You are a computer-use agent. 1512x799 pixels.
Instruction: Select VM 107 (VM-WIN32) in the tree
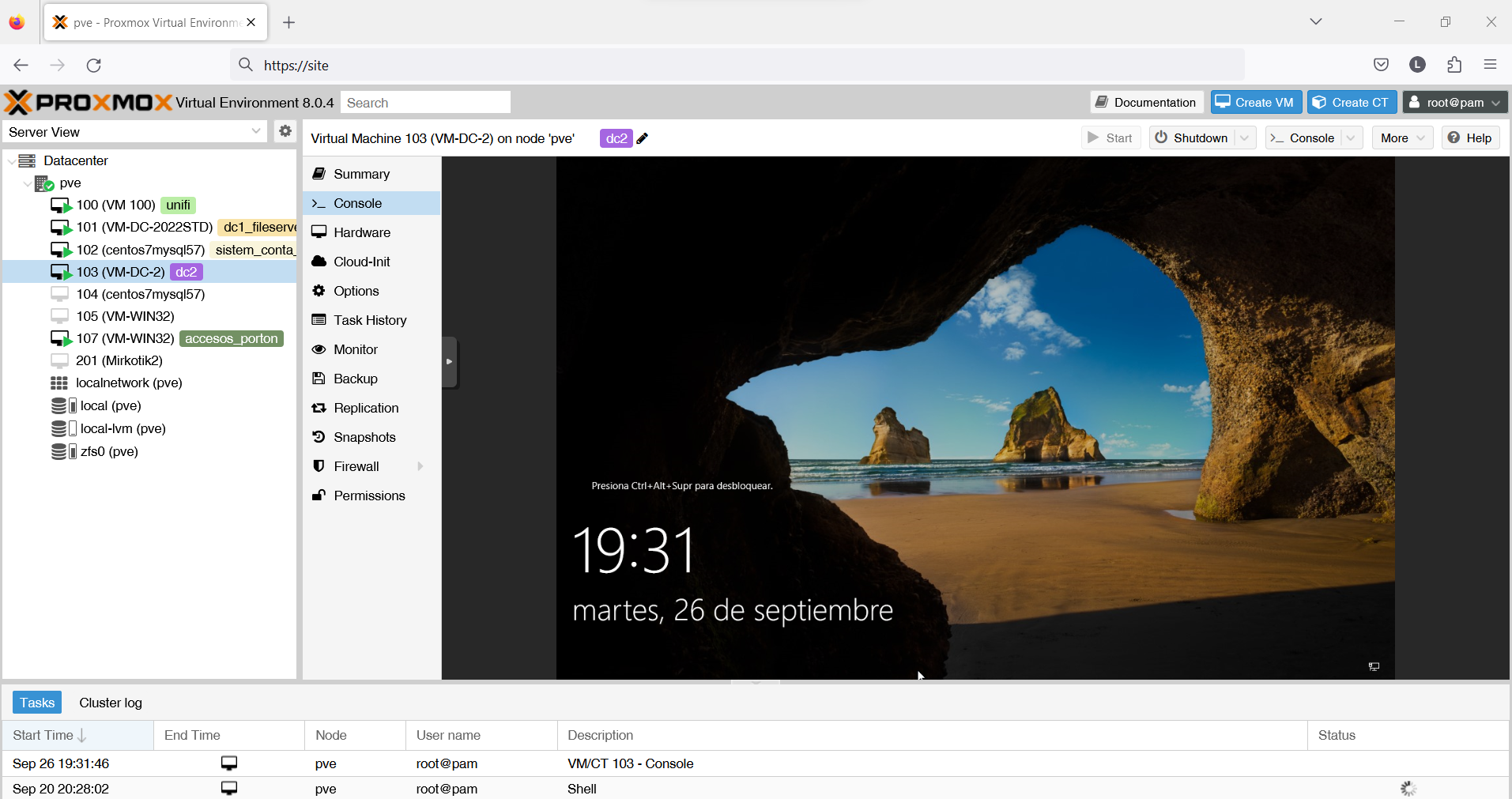[x=150, y=338]
